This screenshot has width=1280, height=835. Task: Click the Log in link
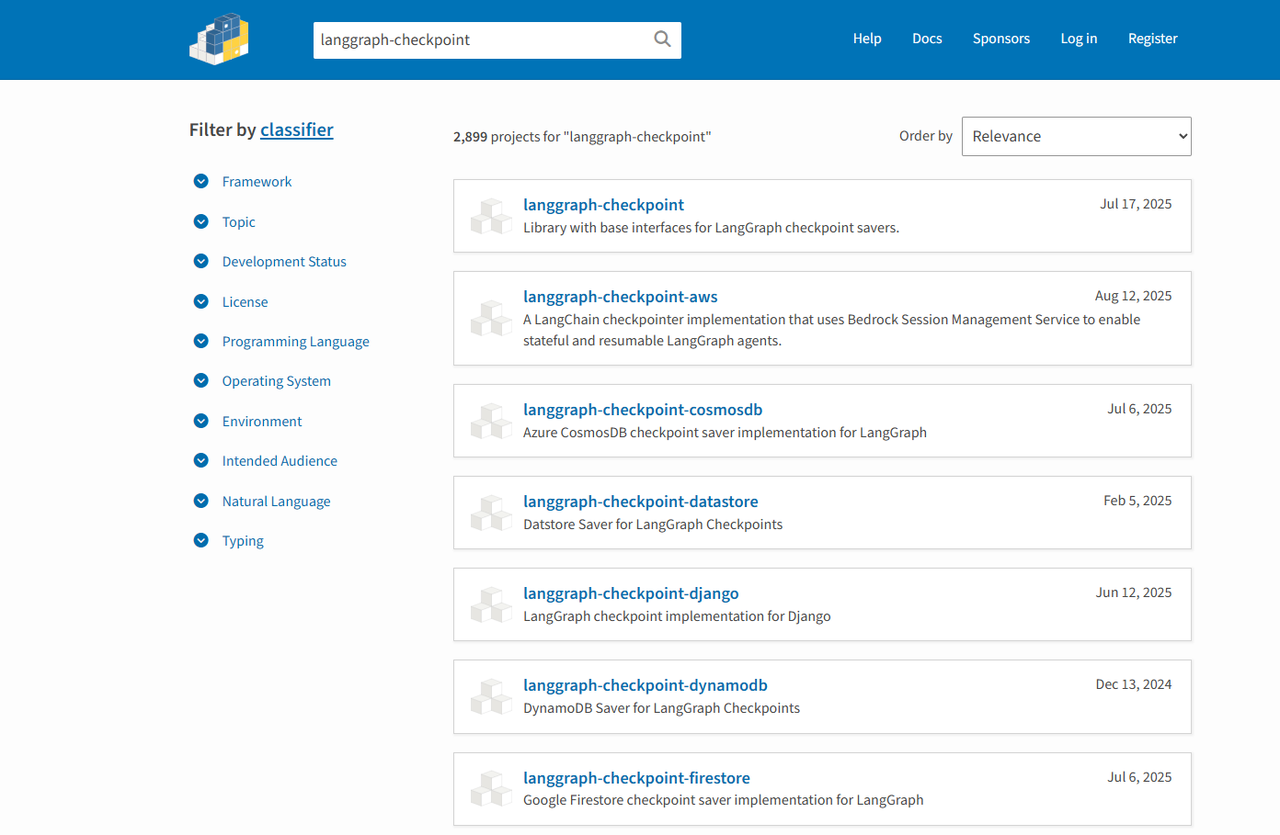pyautogui.click(x=1078, y=39)
